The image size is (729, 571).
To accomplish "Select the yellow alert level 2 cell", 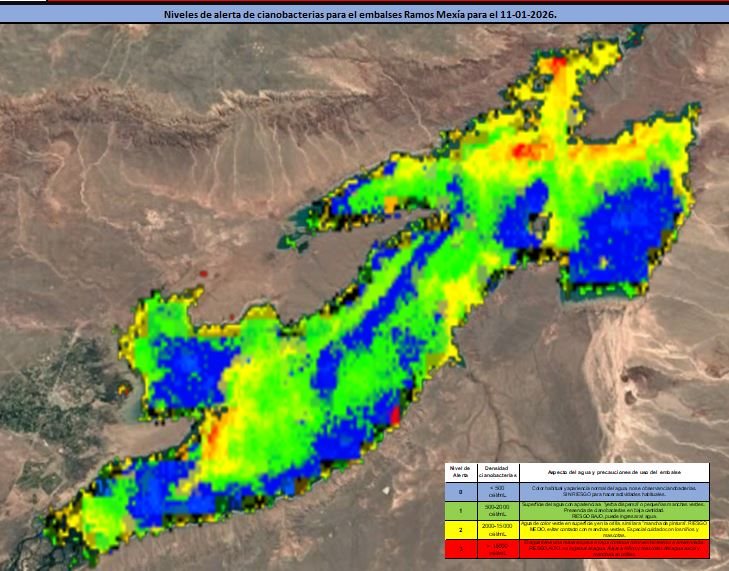I will 460,529.
